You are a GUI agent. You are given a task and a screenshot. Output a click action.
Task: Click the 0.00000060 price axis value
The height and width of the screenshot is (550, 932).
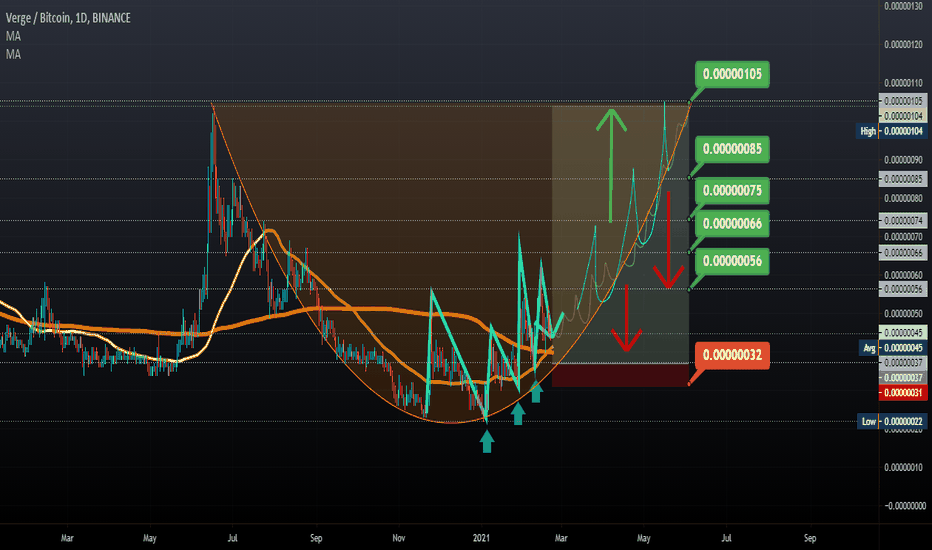[903, 275]
